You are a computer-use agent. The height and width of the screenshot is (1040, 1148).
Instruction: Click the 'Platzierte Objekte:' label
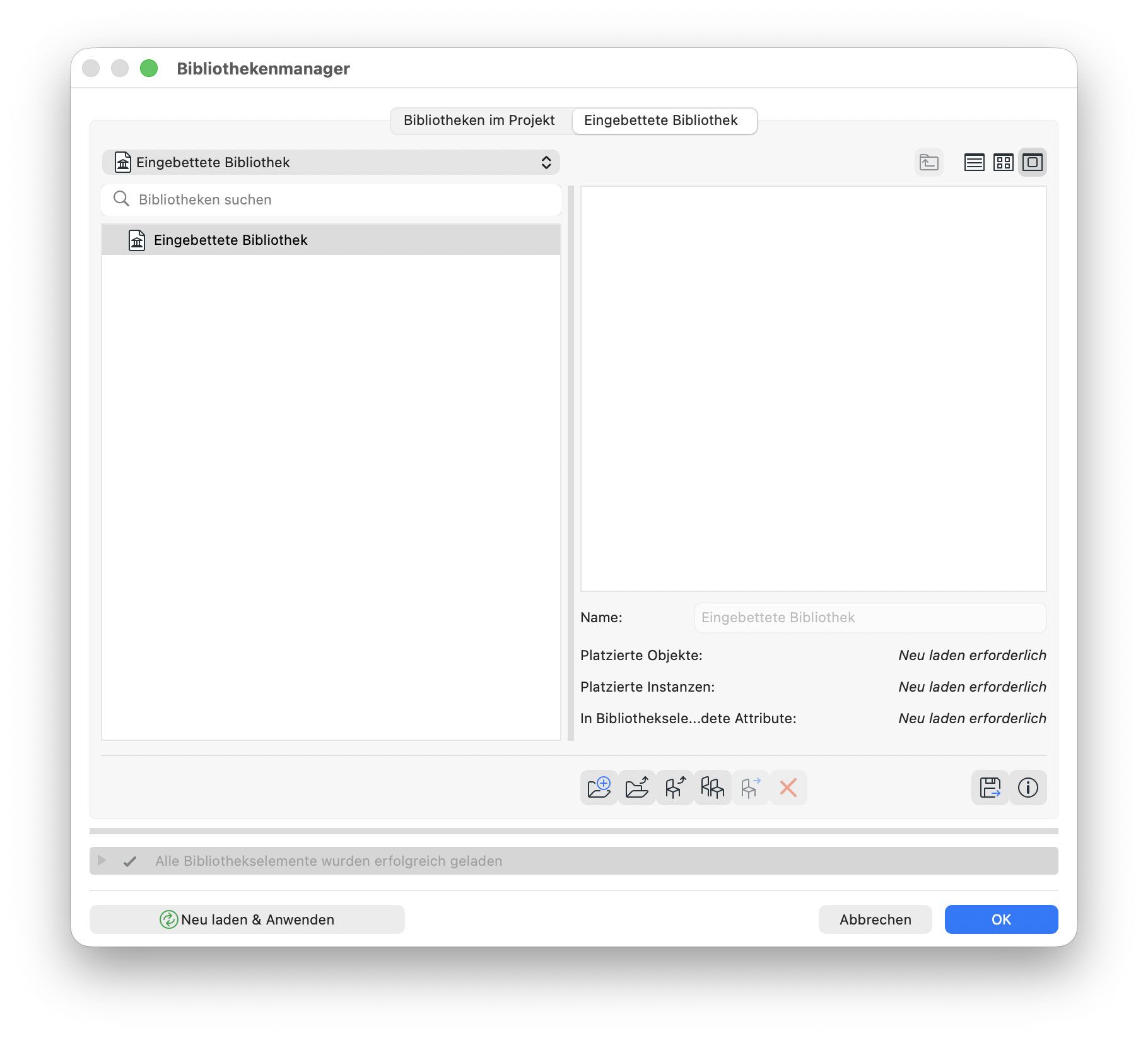tap(641, 656)
